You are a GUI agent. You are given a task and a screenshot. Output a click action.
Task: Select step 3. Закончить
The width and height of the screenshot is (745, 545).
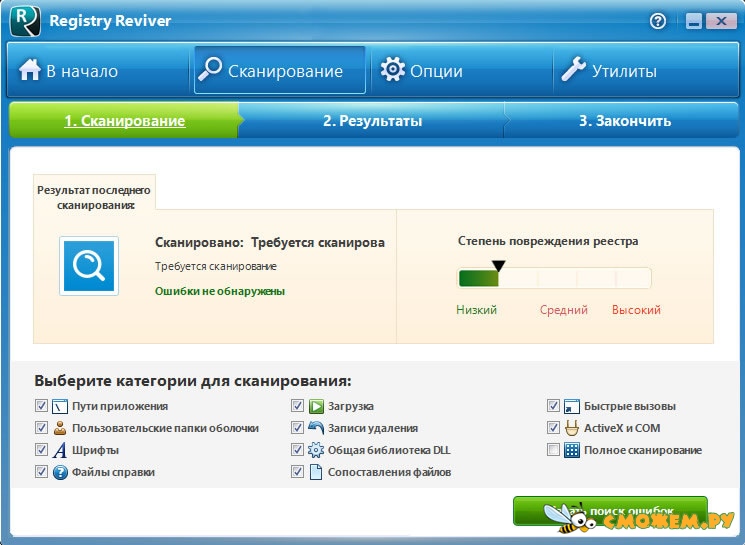624,121
